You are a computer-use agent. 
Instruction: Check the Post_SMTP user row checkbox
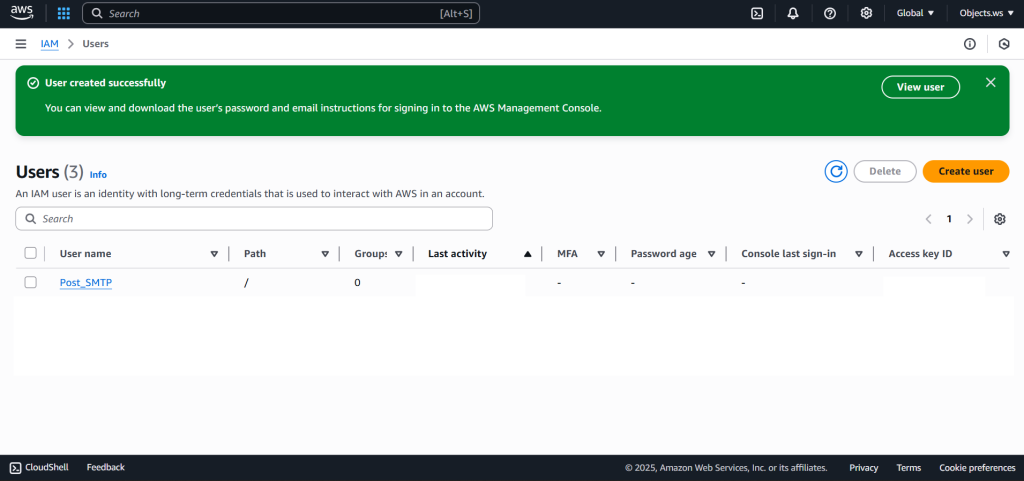(30, 283)
